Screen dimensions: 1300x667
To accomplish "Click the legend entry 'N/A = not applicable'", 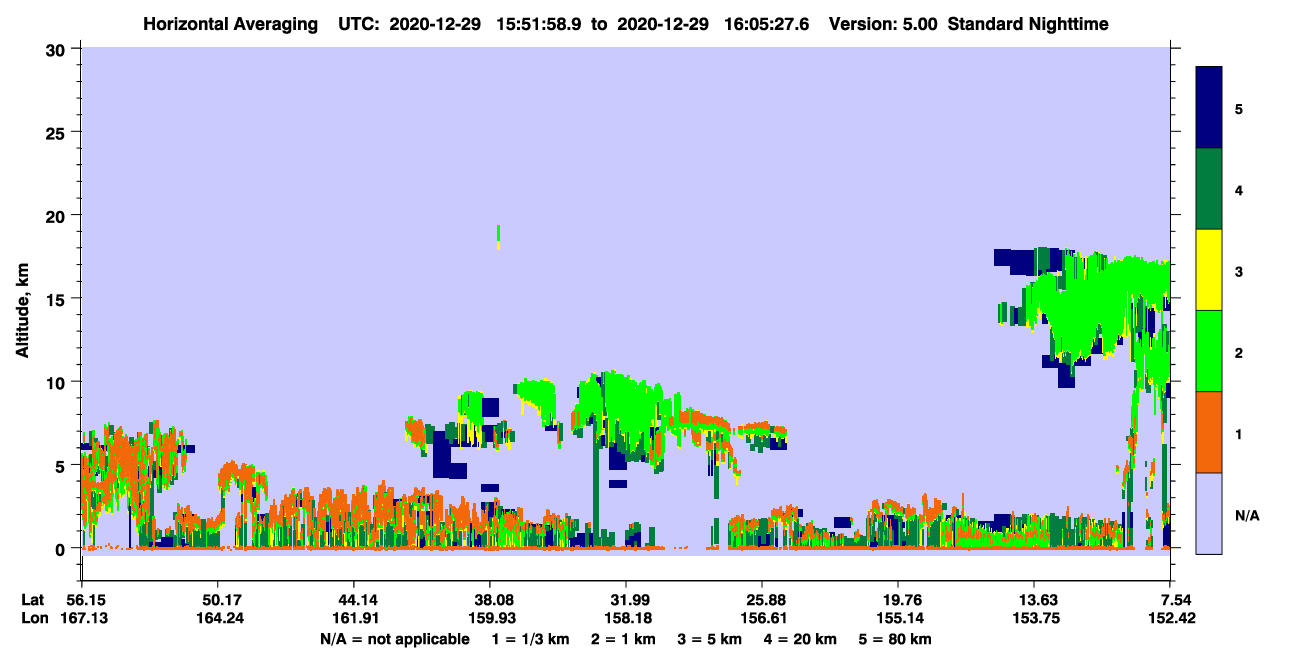I will click(394, 639).
